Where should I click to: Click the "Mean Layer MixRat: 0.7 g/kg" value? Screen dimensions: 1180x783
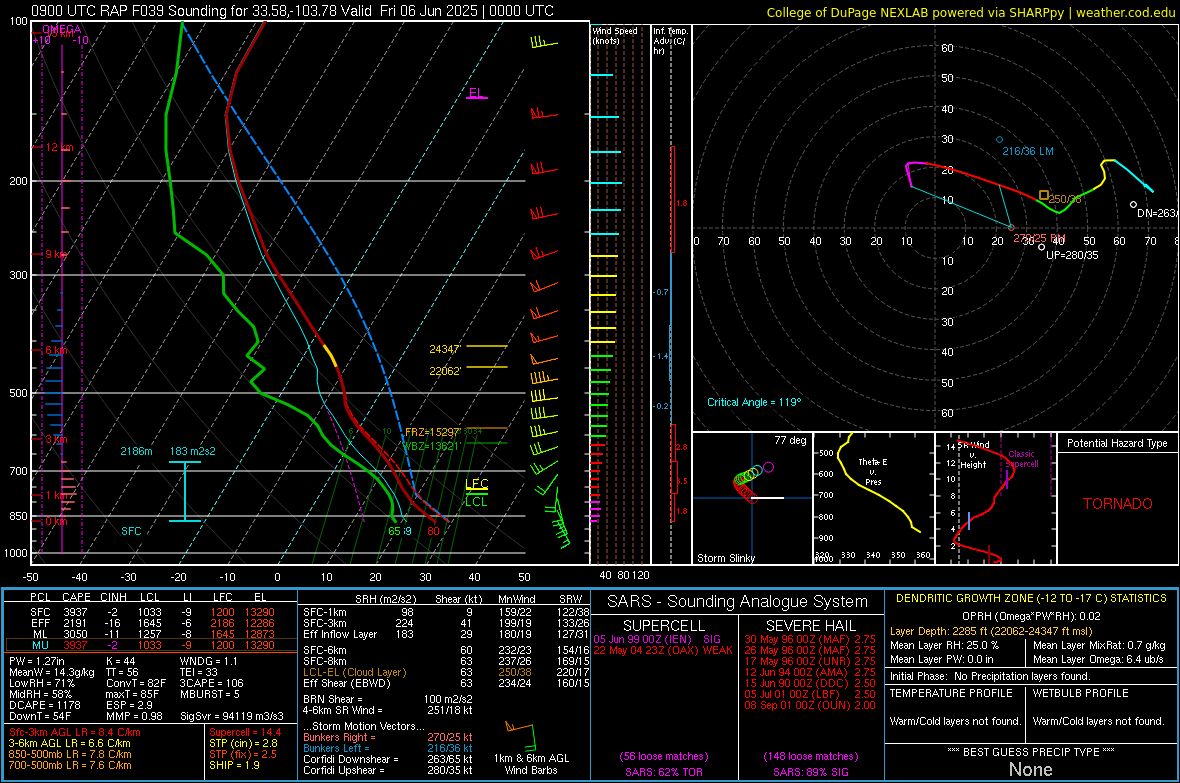[x=1099, y=645]
